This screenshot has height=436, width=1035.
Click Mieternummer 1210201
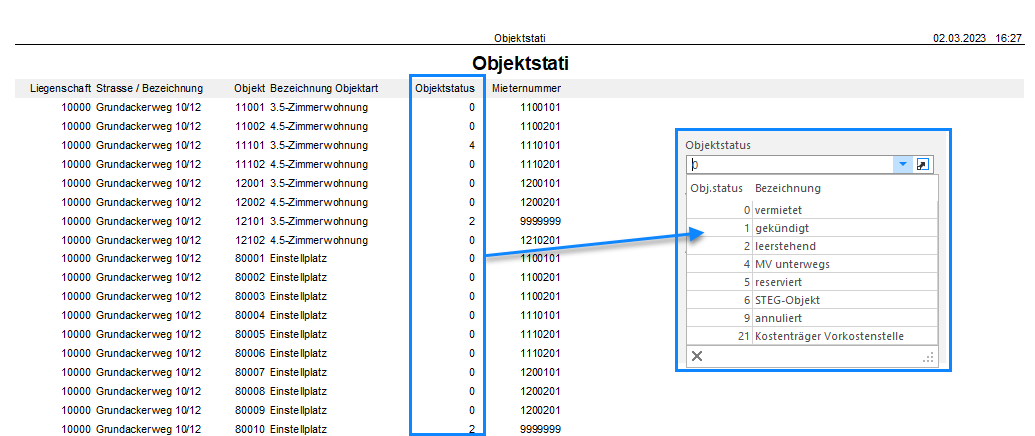(x=541, y=240)
